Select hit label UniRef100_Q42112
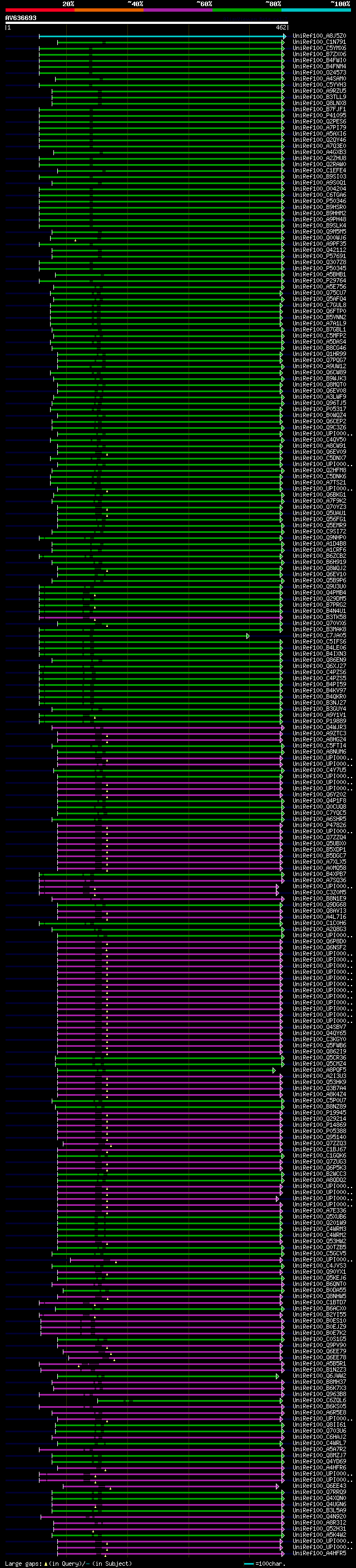Viewport: 356px width, 1568px height. [x=319, y=250]
